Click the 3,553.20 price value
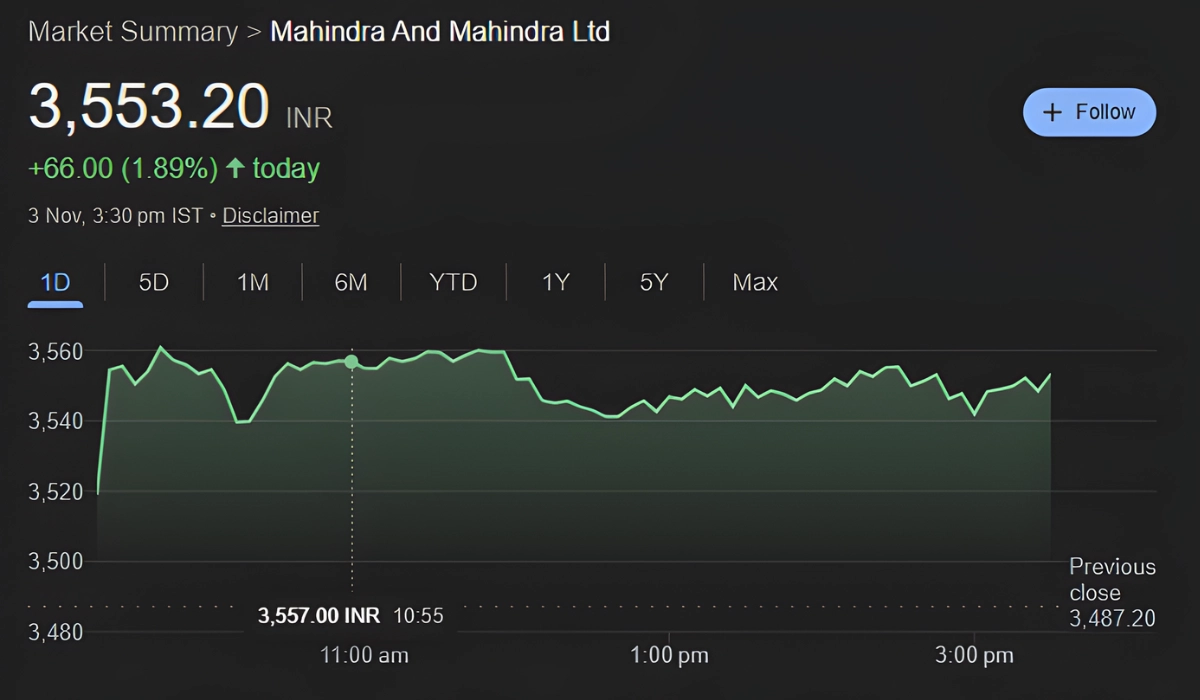The image size is (1200, 700). [149, 108]
